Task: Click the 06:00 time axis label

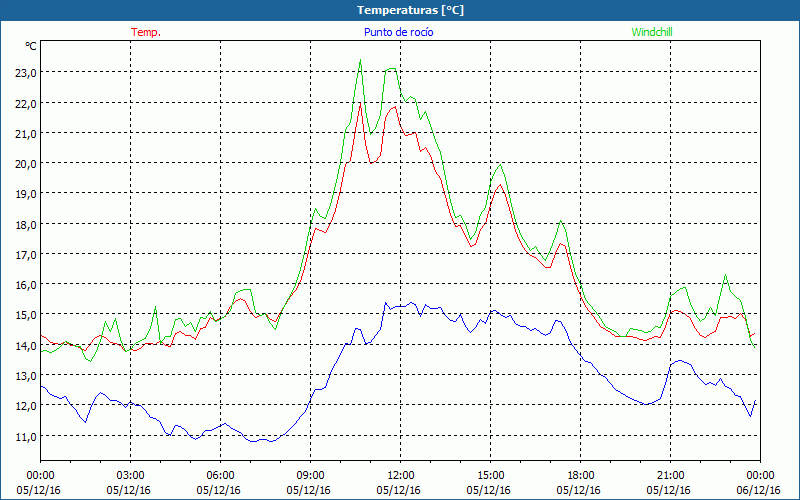Action: pos(220,476)
